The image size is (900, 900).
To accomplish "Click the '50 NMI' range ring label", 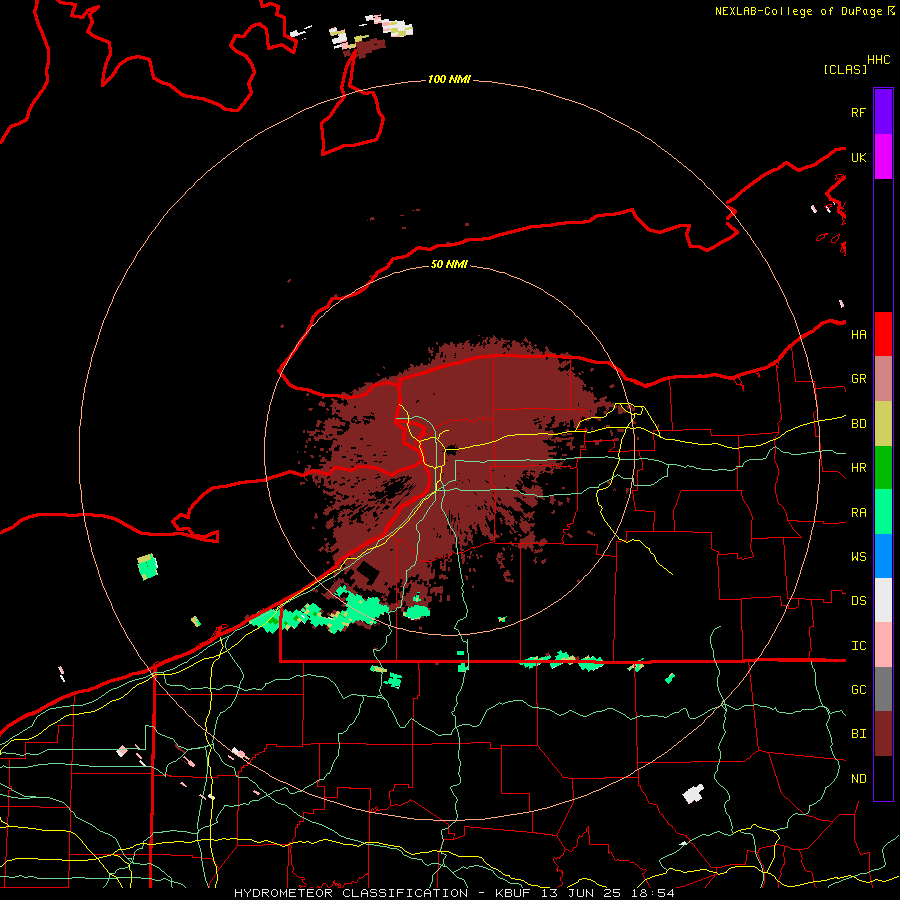I will 449,264.
